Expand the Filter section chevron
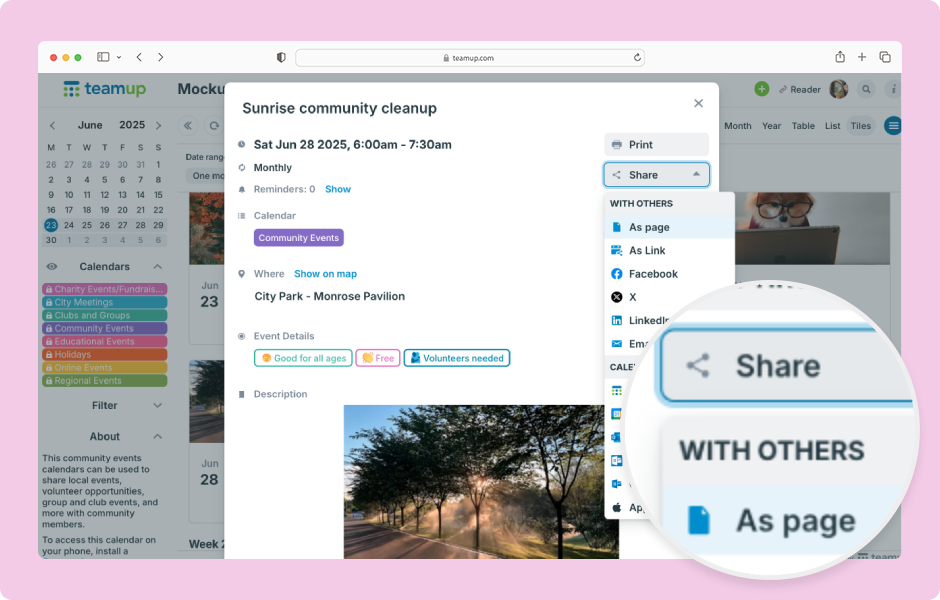Viewport: 940px width, 600px height. (x=158, y=405)
